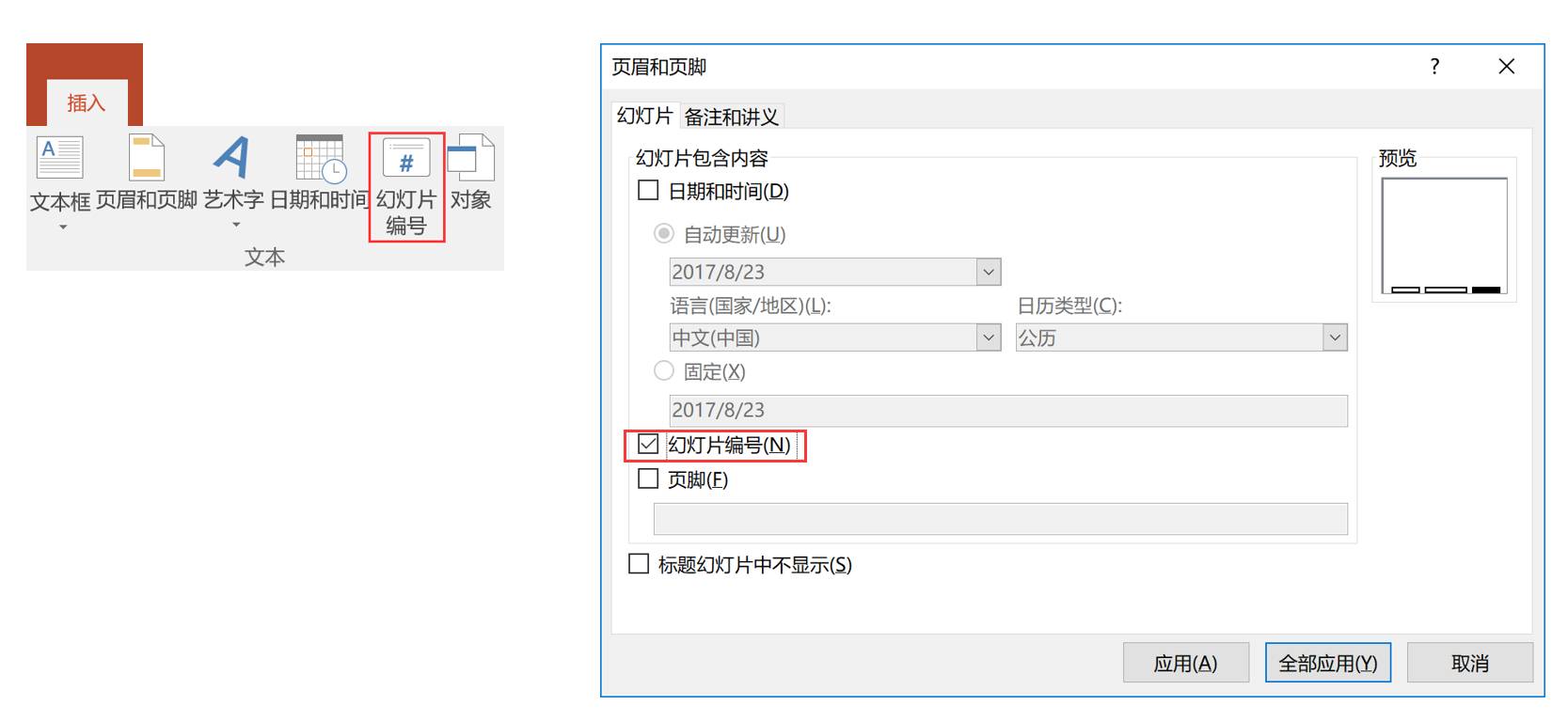Open the 中文(中国) language dropdown
This screenshot has width=1568, height=721.
coord(989,337)
